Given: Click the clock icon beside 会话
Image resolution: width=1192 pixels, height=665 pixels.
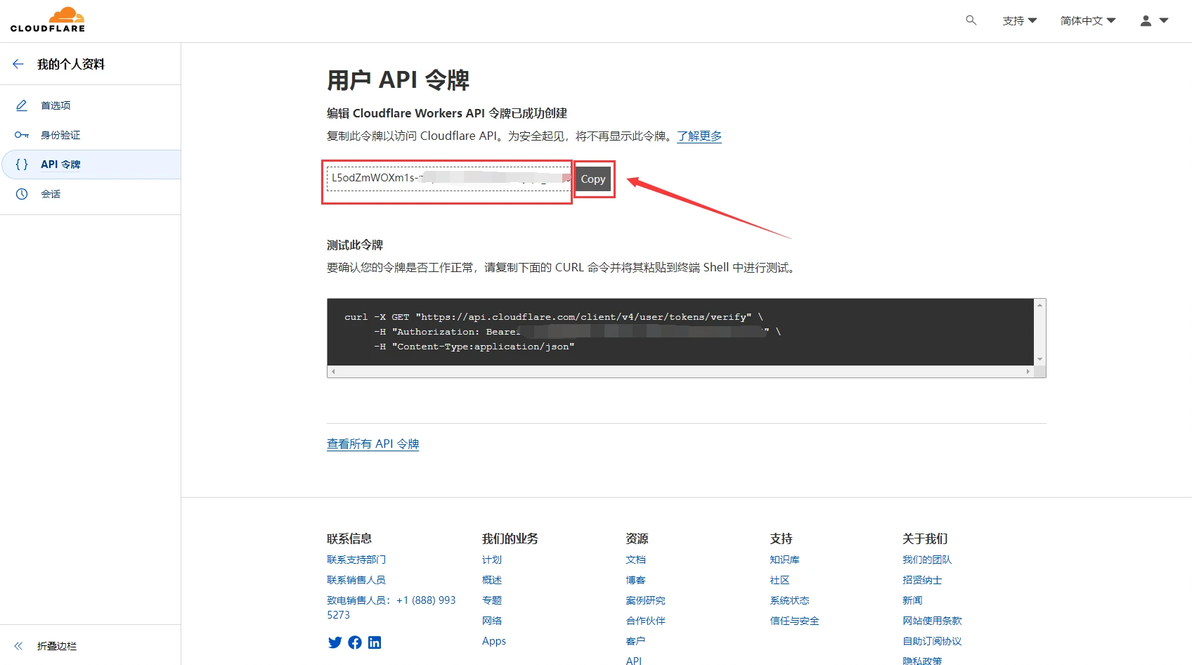Looking at the screenshot, I should 21,194.
